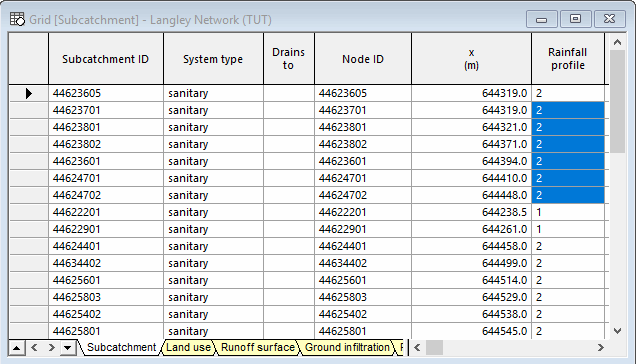This screenshot has width=636, height=364.
Task: Click x value 644371.0
Action: (471, 144)
